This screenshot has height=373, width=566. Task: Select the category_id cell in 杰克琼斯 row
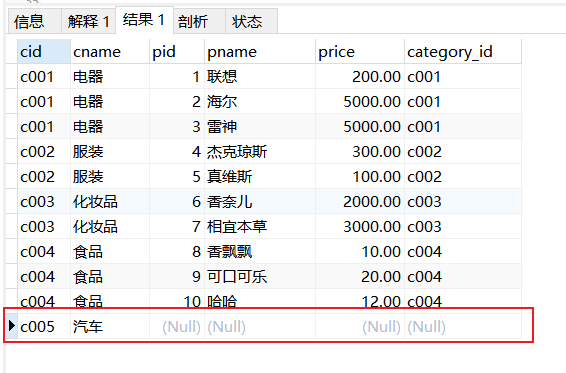[463, 151]
